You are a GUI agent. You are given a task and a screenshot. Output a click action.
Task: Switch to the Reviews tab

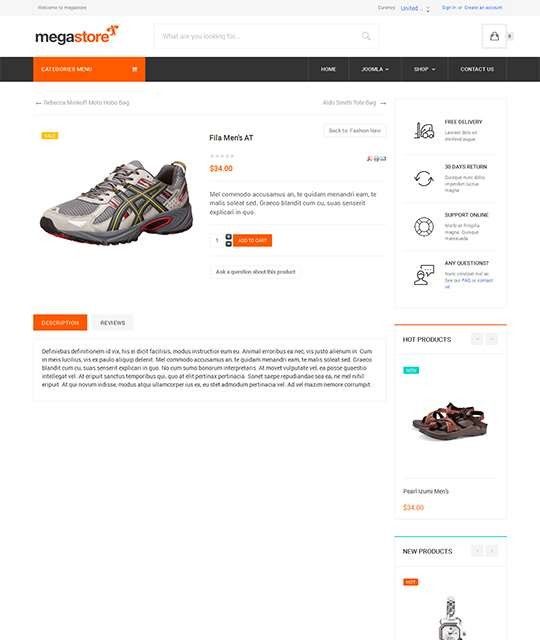click(x=113, y=322)
